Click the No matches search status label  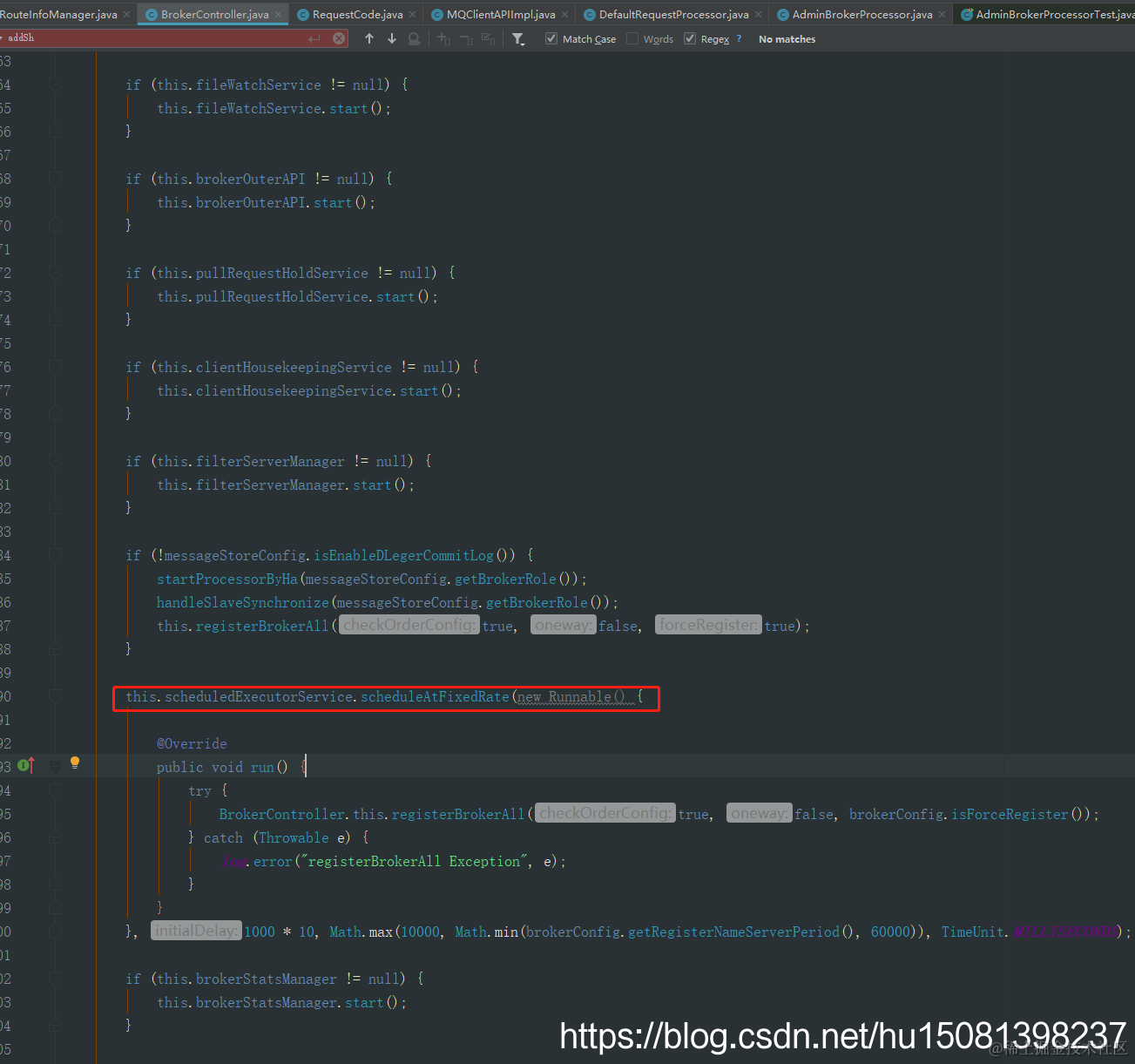(787, 39)
